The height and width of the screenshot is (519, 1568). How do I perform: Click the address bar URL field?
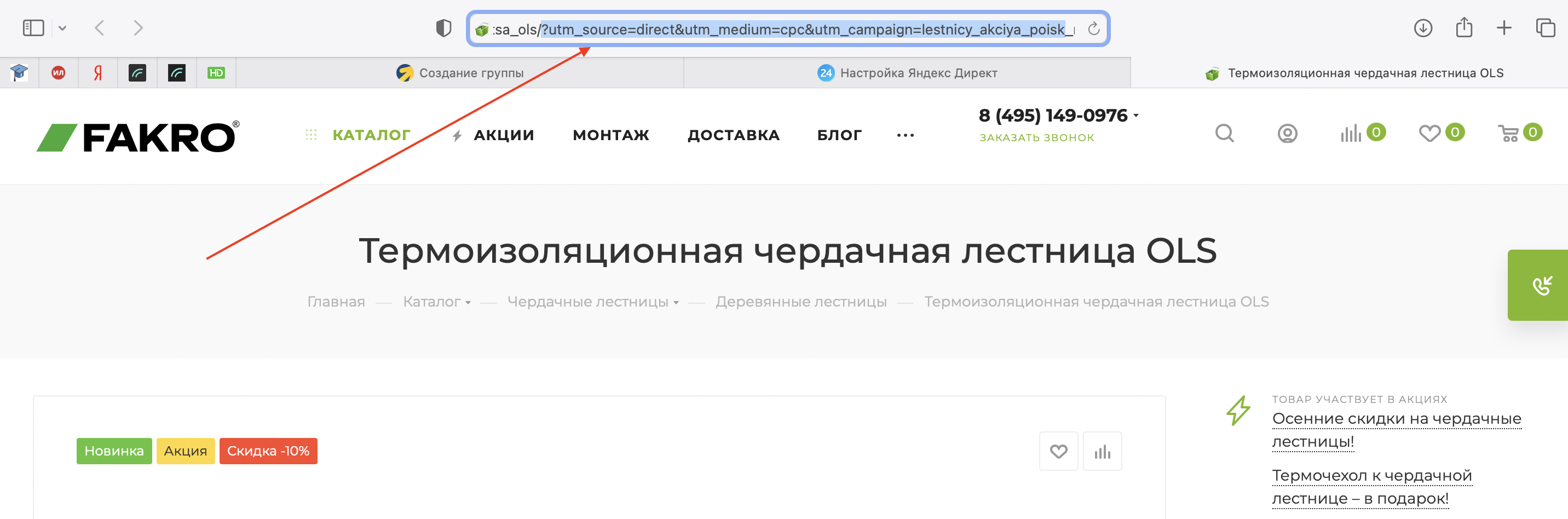click(x=788, y=28)
